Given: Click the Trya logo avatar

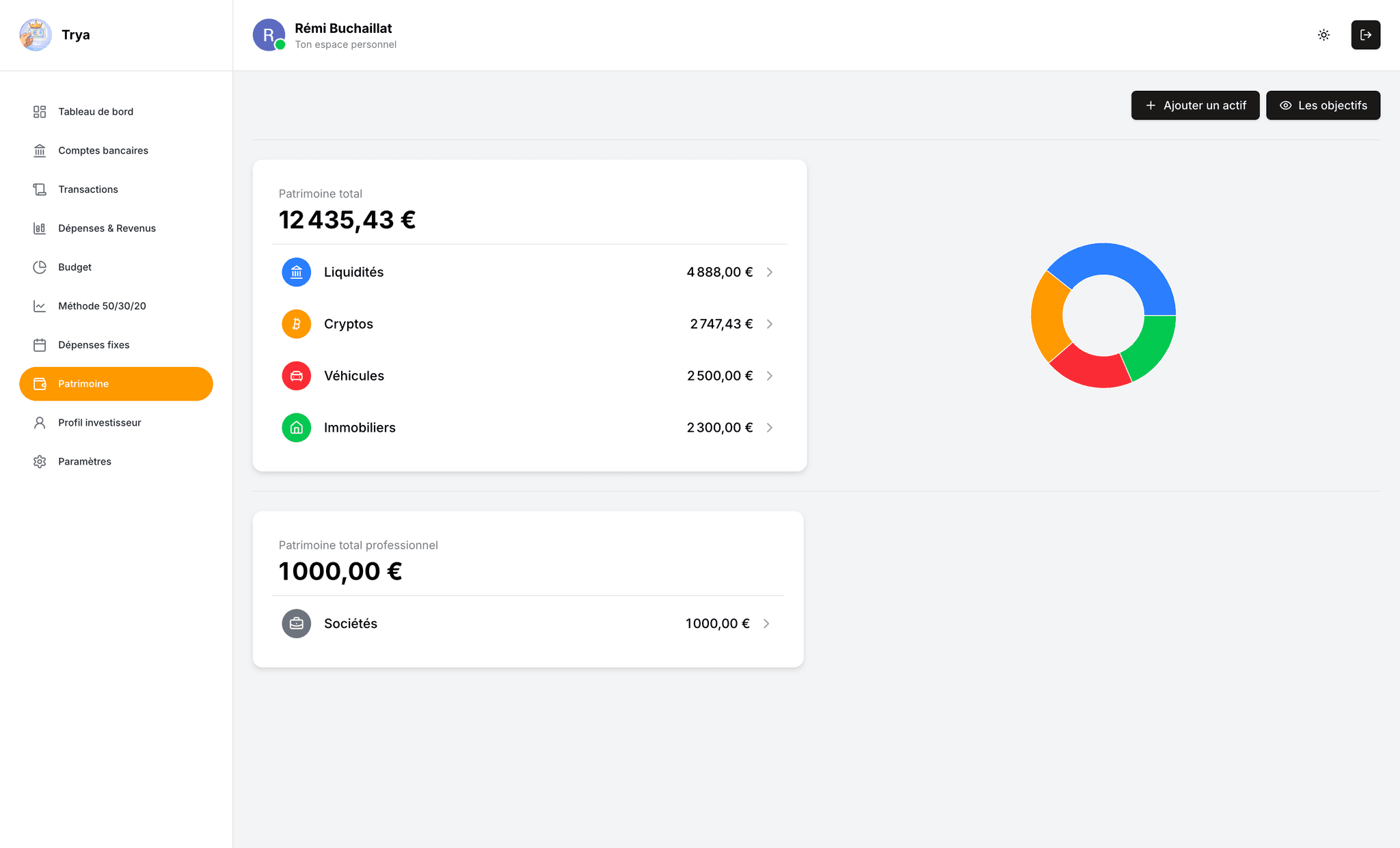Looking at the screenshot, I should (36, 35).
